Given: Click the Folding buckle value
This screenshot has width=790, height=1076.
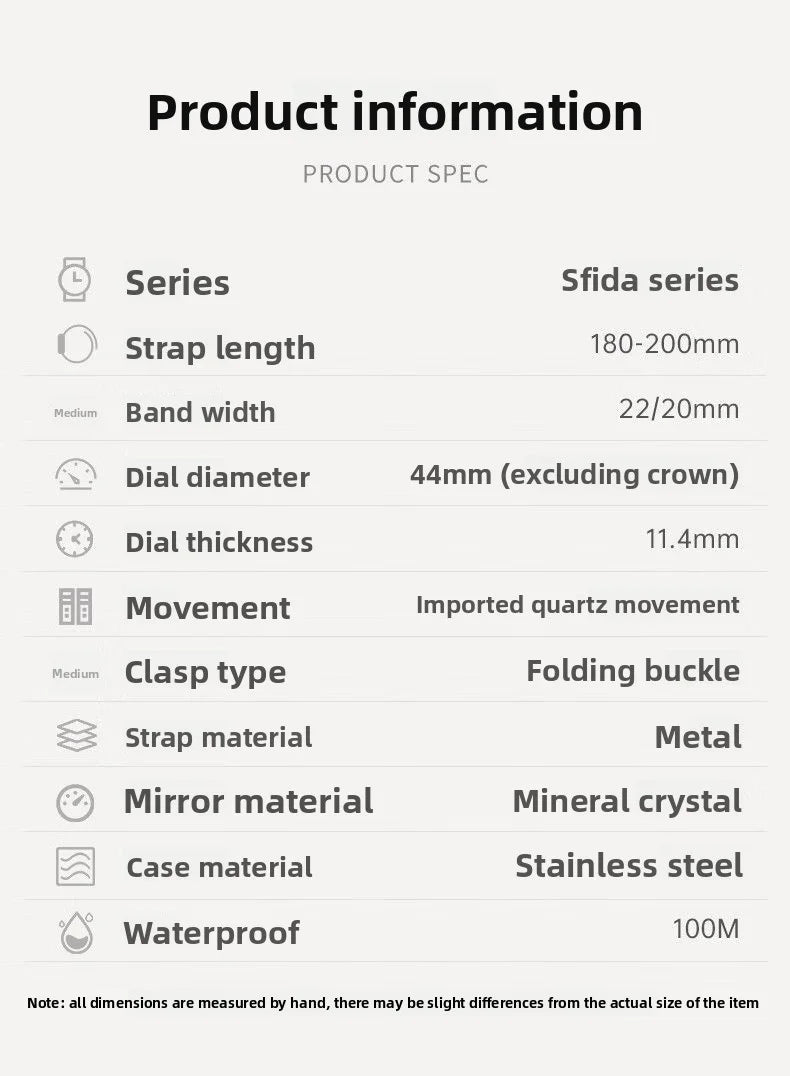Looking at the screenshot, I should point(633,671).
